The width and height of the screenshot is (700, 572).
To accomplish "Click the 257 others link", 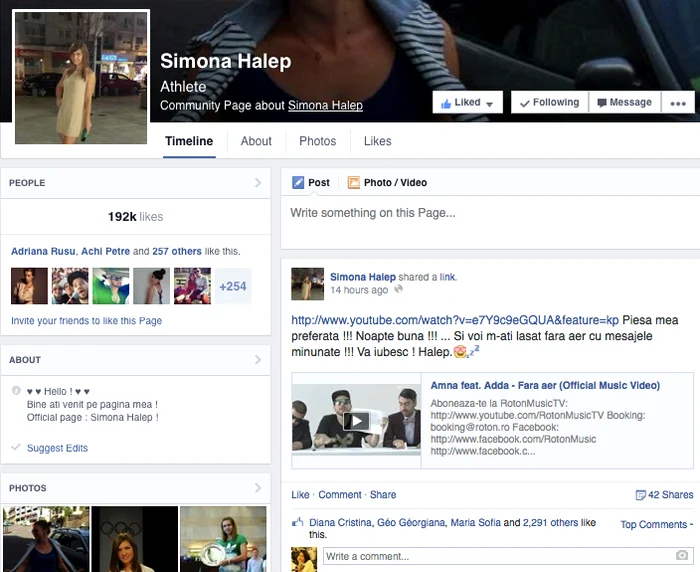I will point(177,251).
